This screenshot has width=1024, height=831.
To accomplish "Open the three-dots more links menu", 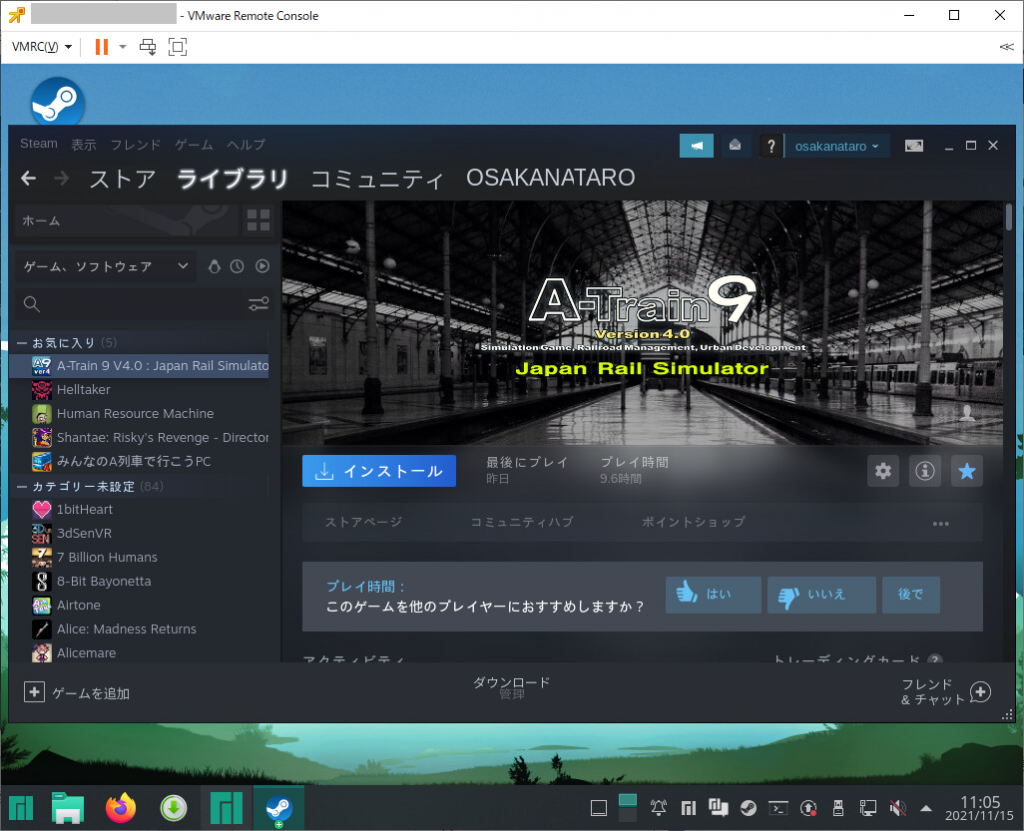I will [x=940, y=523].
